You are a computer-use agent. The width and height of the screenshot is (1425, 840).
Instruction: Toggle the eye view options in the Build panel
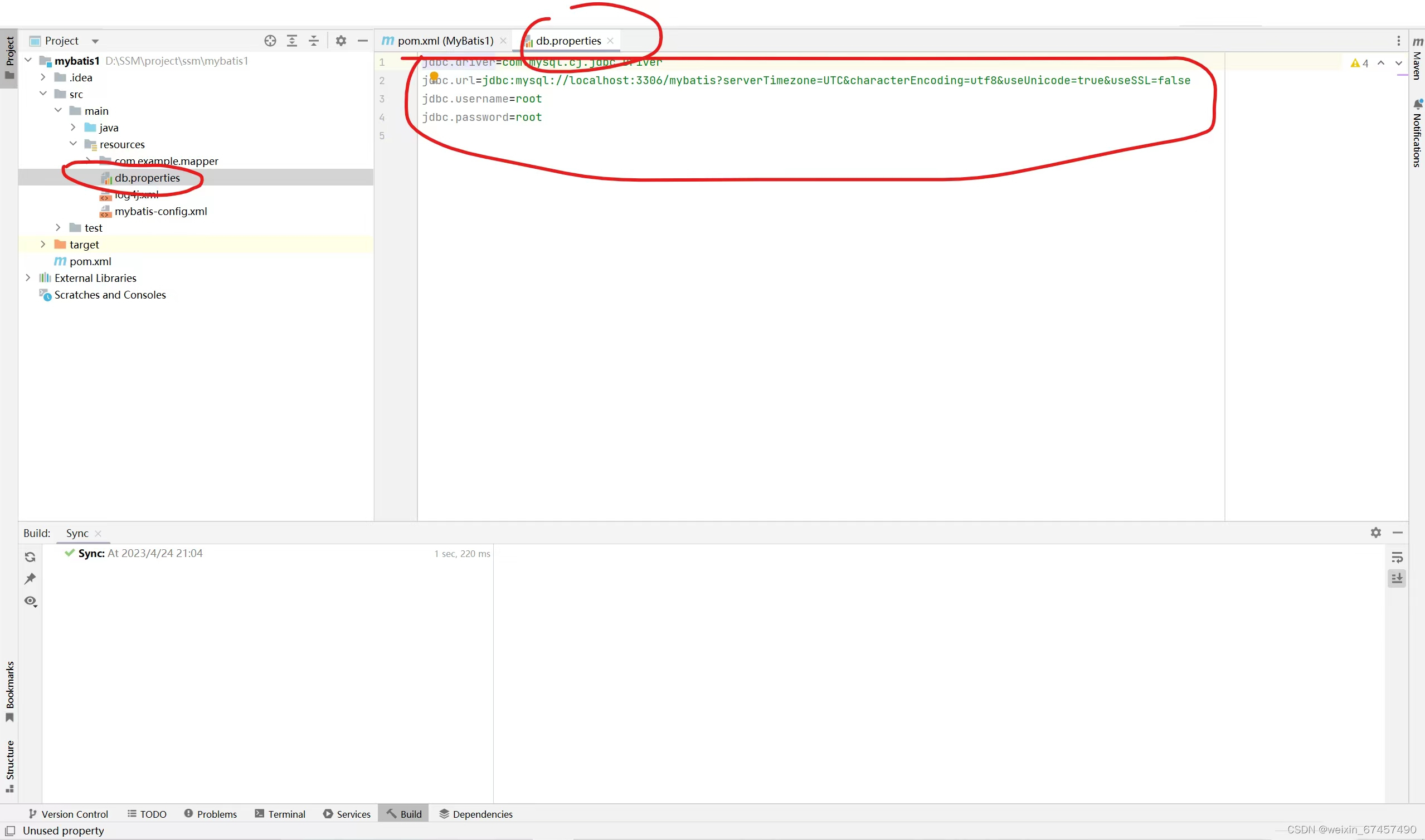point(31,601)
